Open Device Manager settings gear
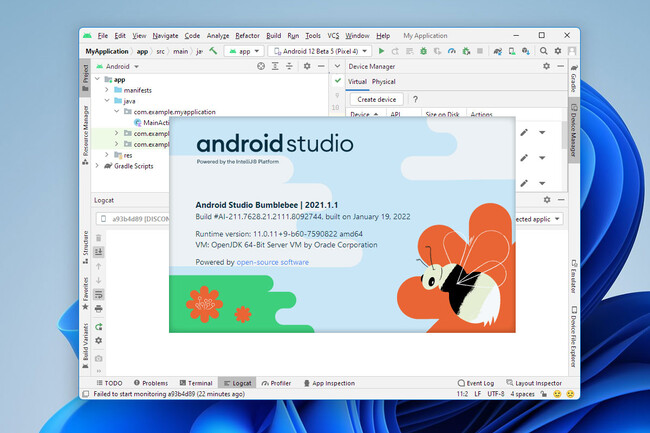Image resolution: width=650 pixels, height=433 pixels. [546, 66]
